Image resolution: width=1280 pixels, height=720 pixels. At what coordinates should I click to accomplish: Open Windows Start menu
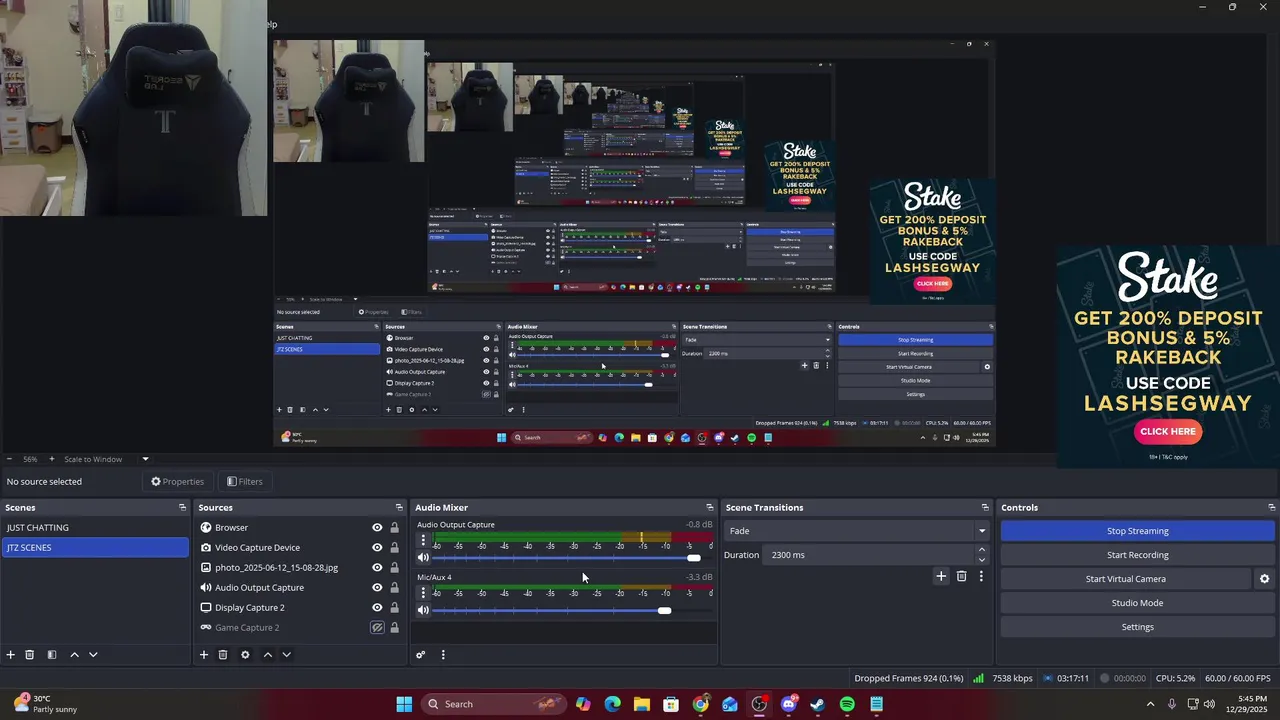404,704
